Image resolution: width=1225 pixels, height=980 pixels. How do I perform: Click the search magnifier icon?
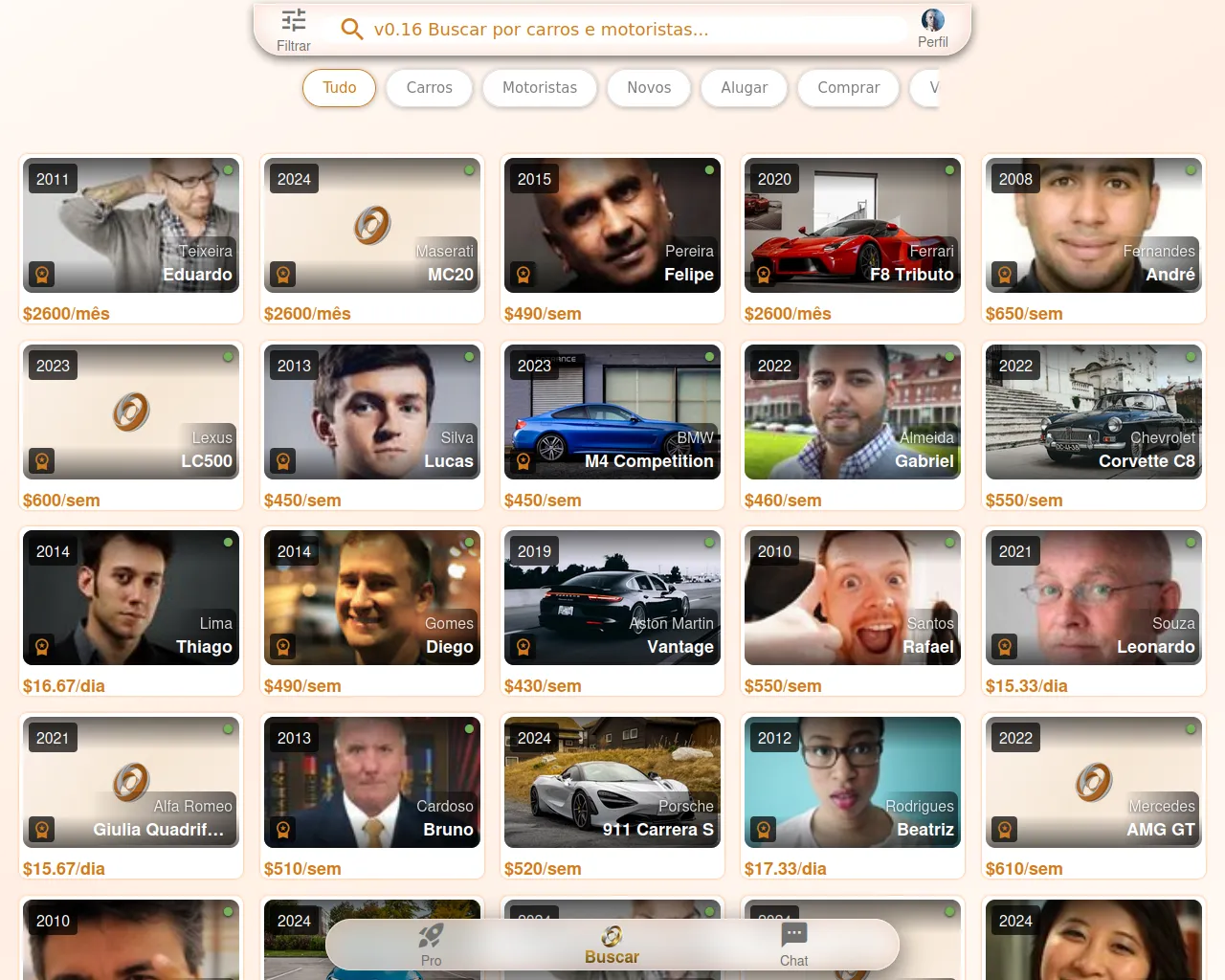(352, 30)
